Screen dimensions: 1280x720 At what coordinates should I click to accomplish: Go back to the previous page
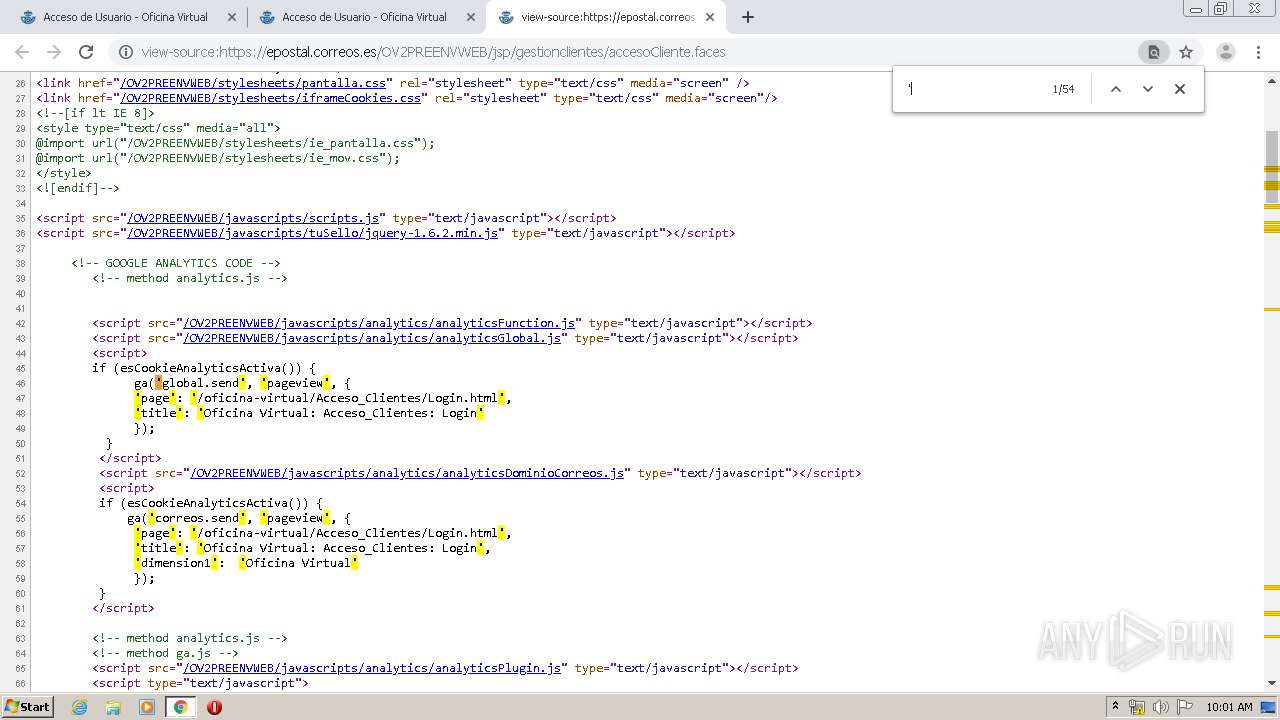click(x=22, y=52)
